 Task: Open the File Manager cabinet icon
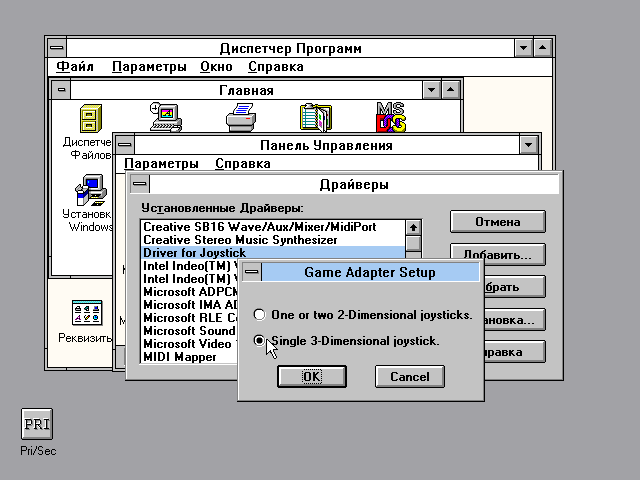coord(91,118)
